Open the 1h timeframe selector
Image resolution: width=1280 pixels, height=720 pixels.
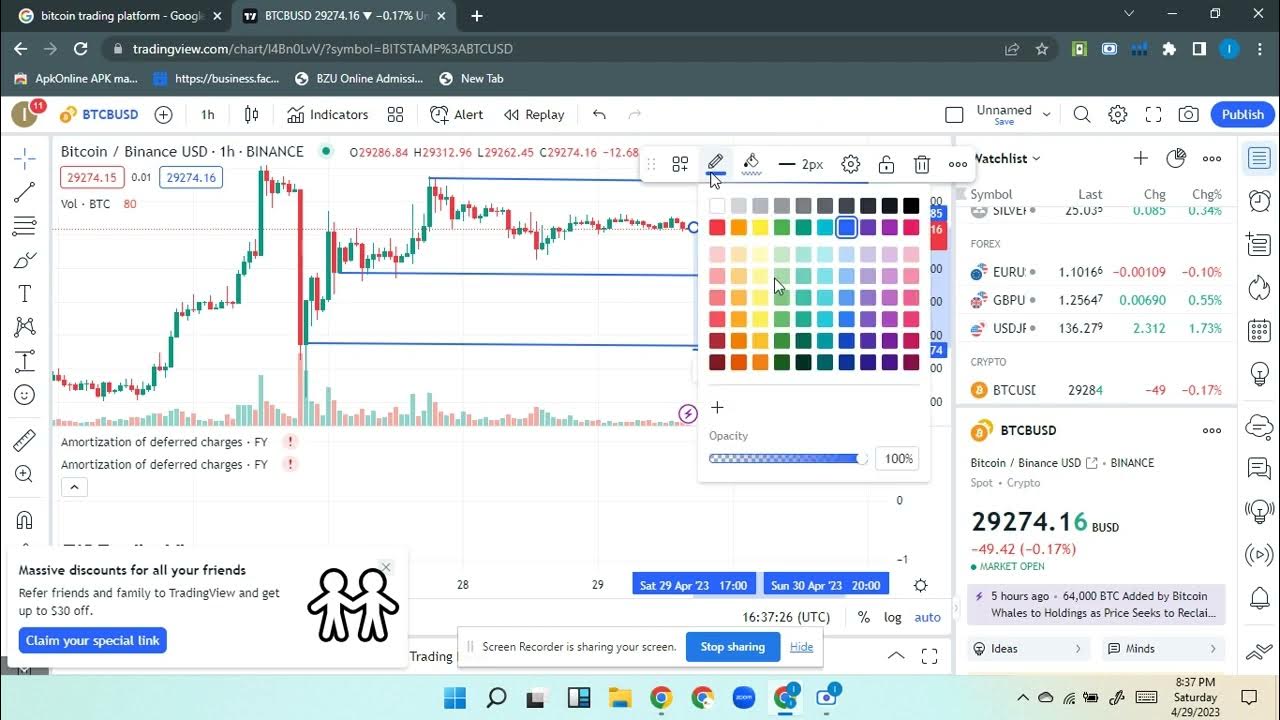click(x=208, y=115)
